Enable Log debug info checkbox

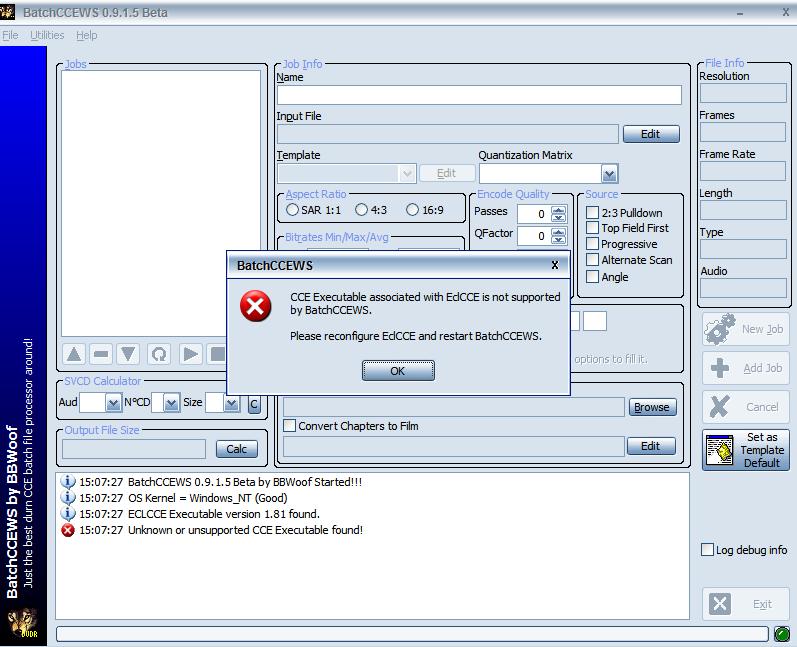pyautogui.click(x=707, y=549)
